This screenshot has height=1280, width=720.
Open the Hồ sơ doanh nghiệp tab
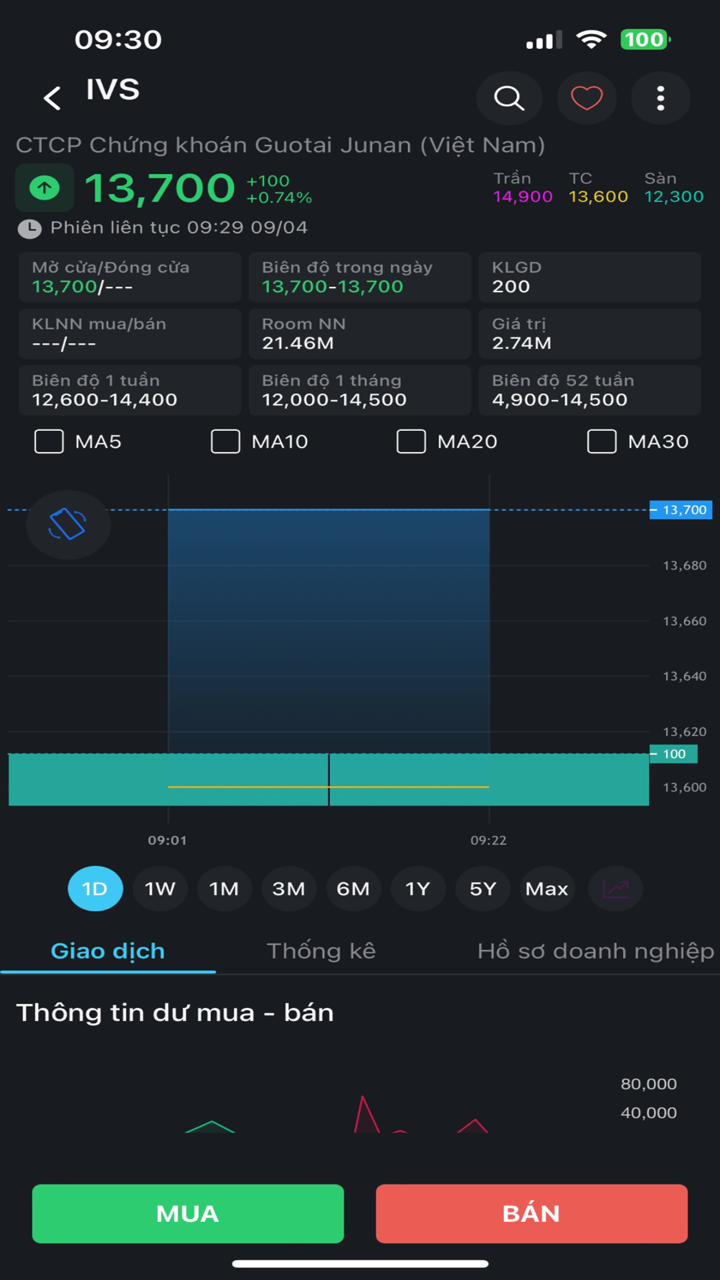595,951
